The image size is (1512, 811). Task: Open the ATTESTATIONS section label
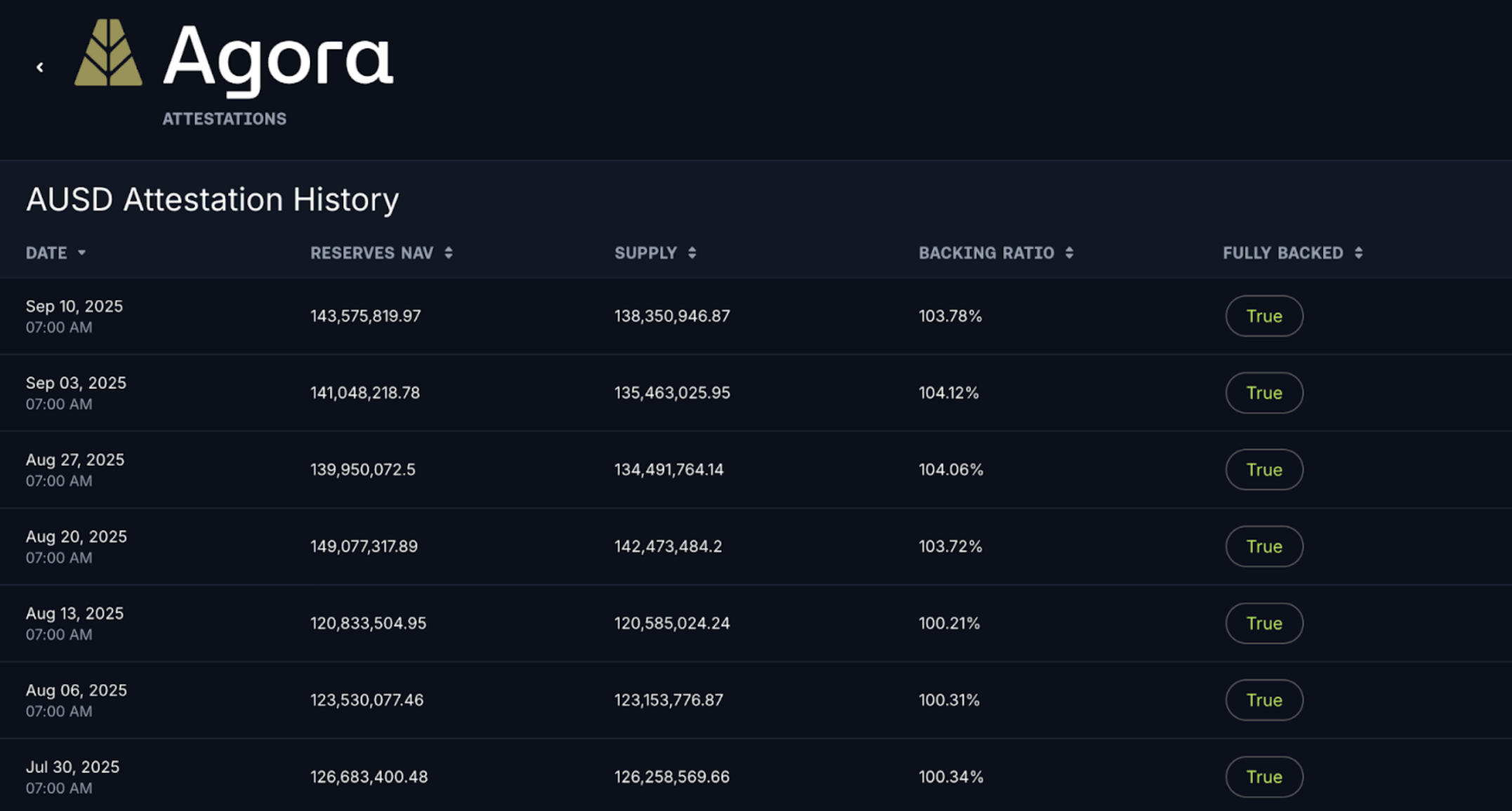225,119
